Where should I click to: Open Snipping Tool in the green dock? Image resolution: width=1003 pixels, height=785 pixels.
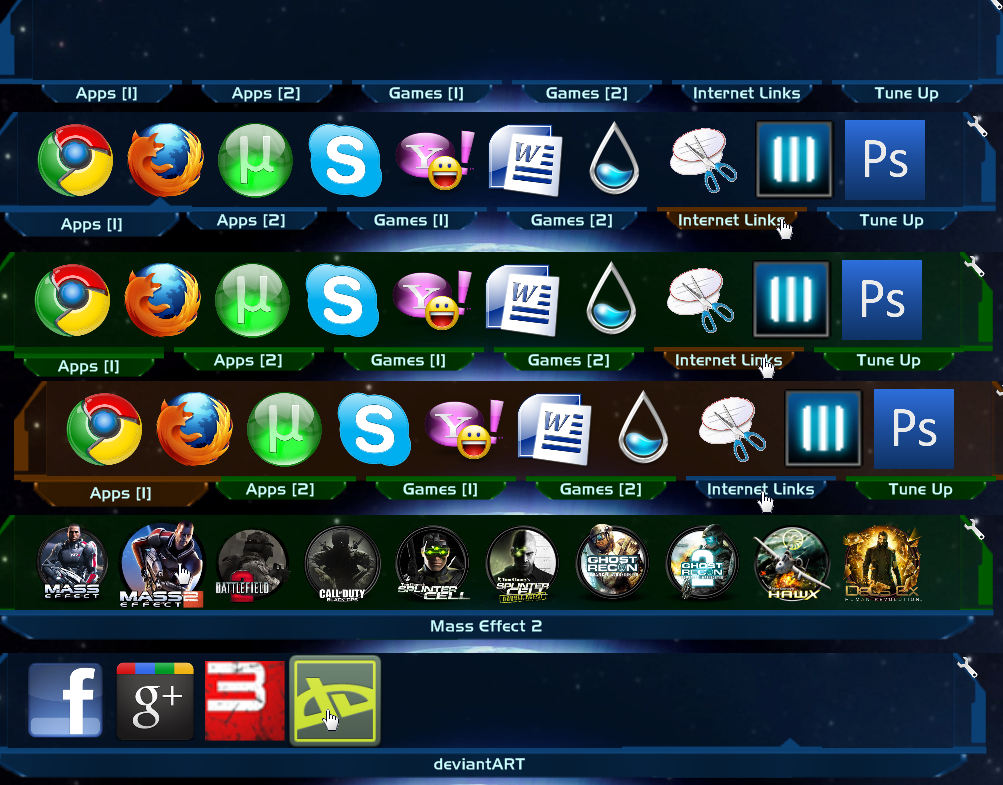click(700, 300)
